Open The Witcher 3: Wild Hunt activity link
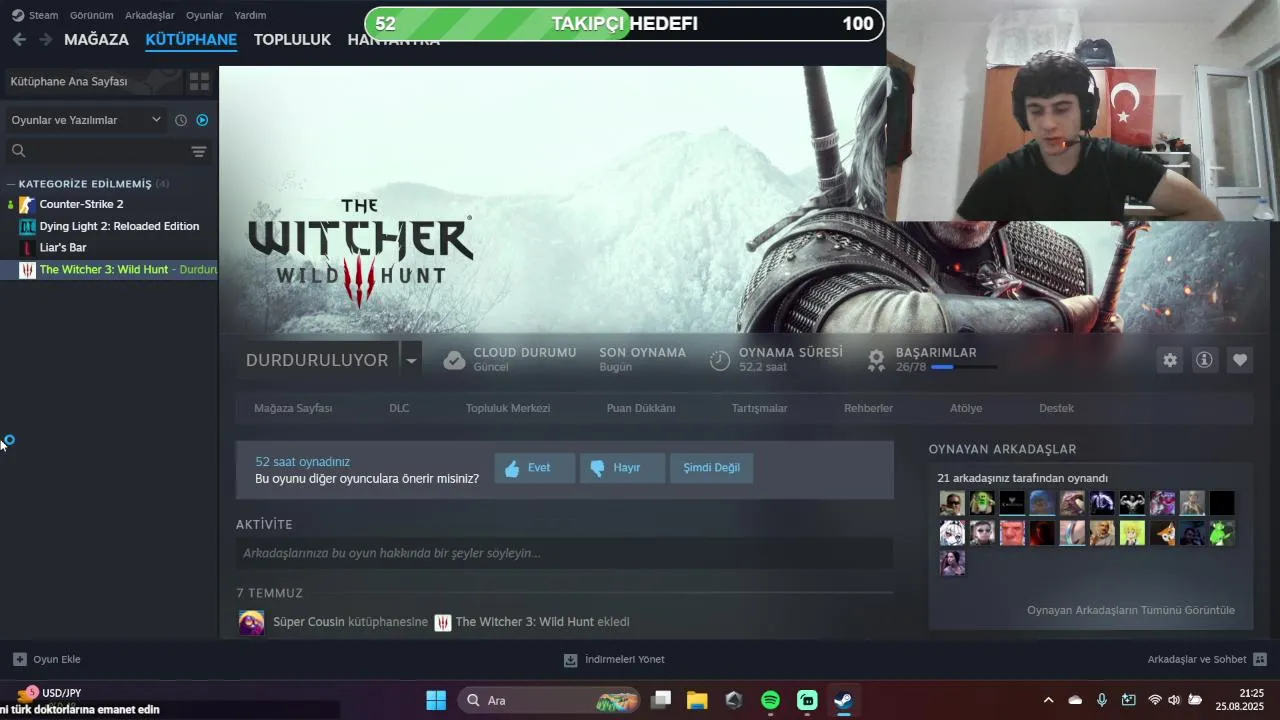The width and height of the screenshot is (1280, 720). click(x=524, y=622)
